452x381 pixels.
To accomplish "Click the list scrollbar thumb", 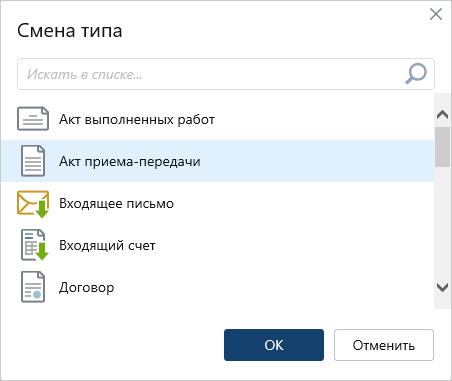I will pos(442,147).
